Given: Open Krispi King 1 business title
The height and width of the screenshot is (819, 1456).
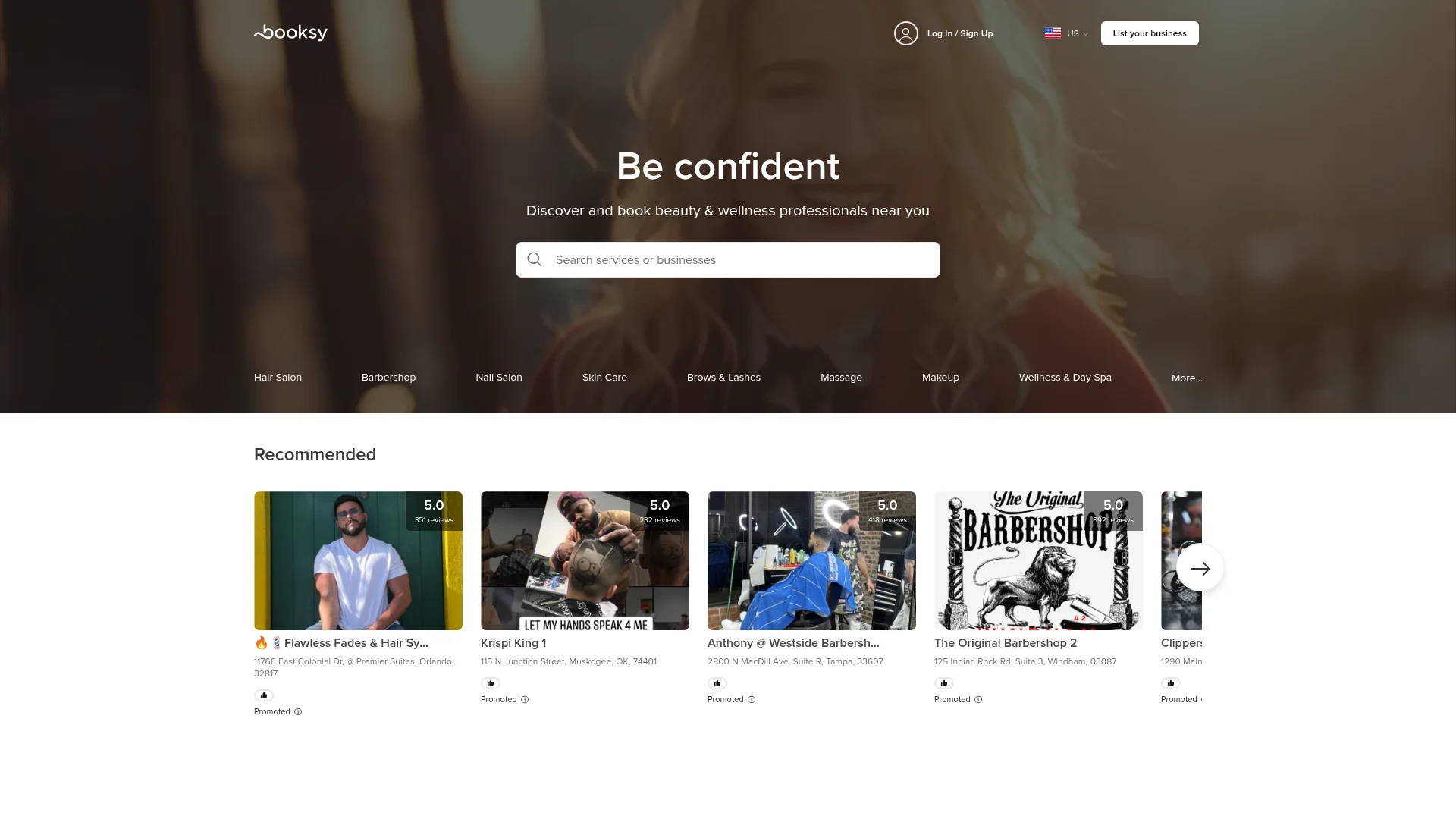Looking at the screenshot, I should pyautogui.click(x=513, y=643).
